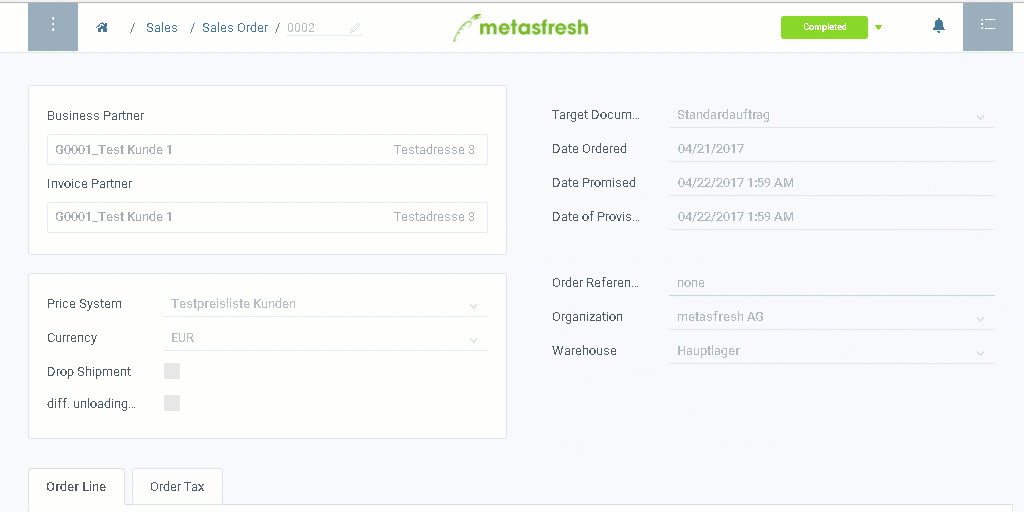Toggle the diff. unloading checkbox
1024x512 pixels.
[x=172, y=403]
